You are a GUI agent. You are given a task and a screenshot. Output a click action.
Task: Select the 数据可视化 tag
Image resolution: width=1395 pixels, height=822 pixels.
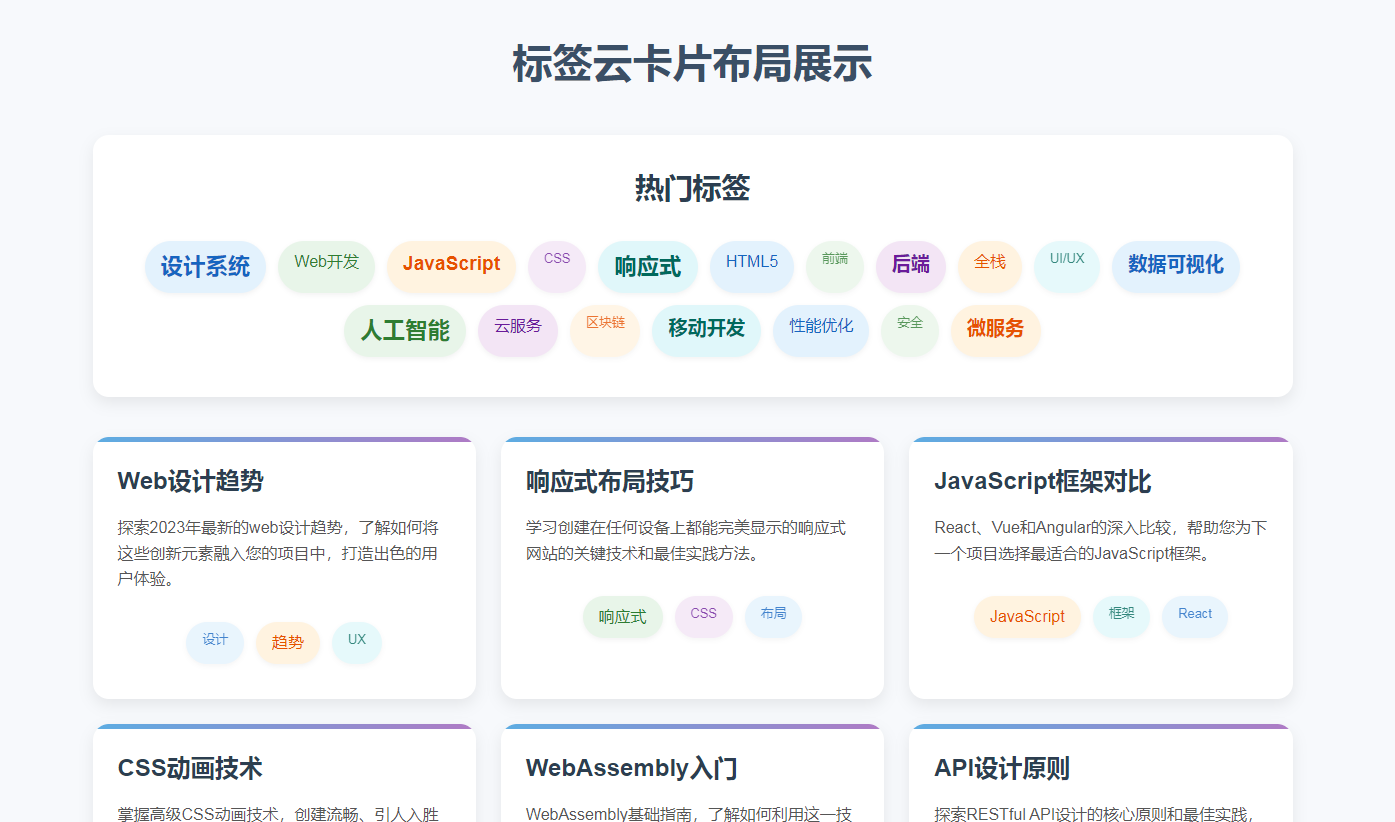tap(1175, 266)
